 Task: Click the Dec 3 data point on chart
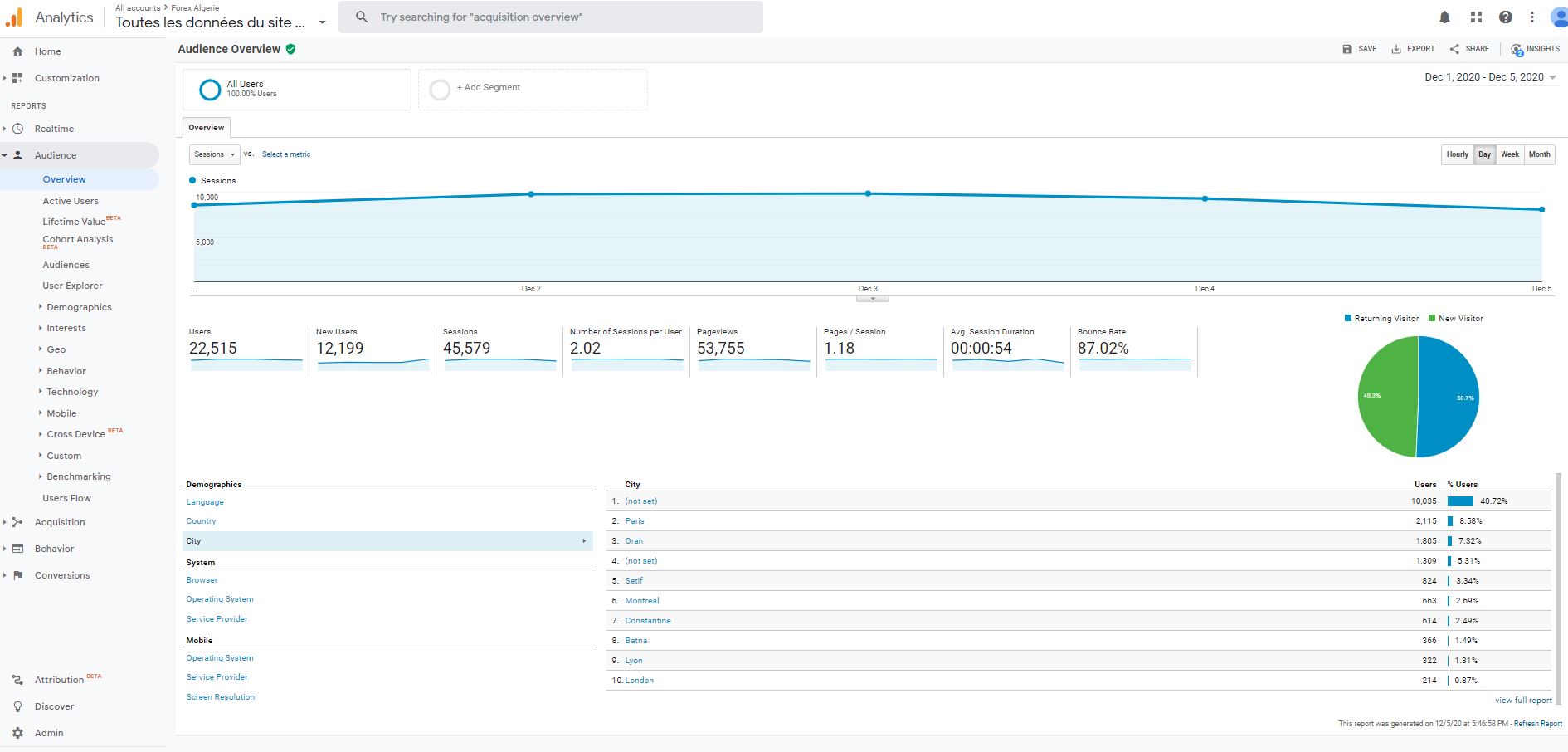[868, 193]
